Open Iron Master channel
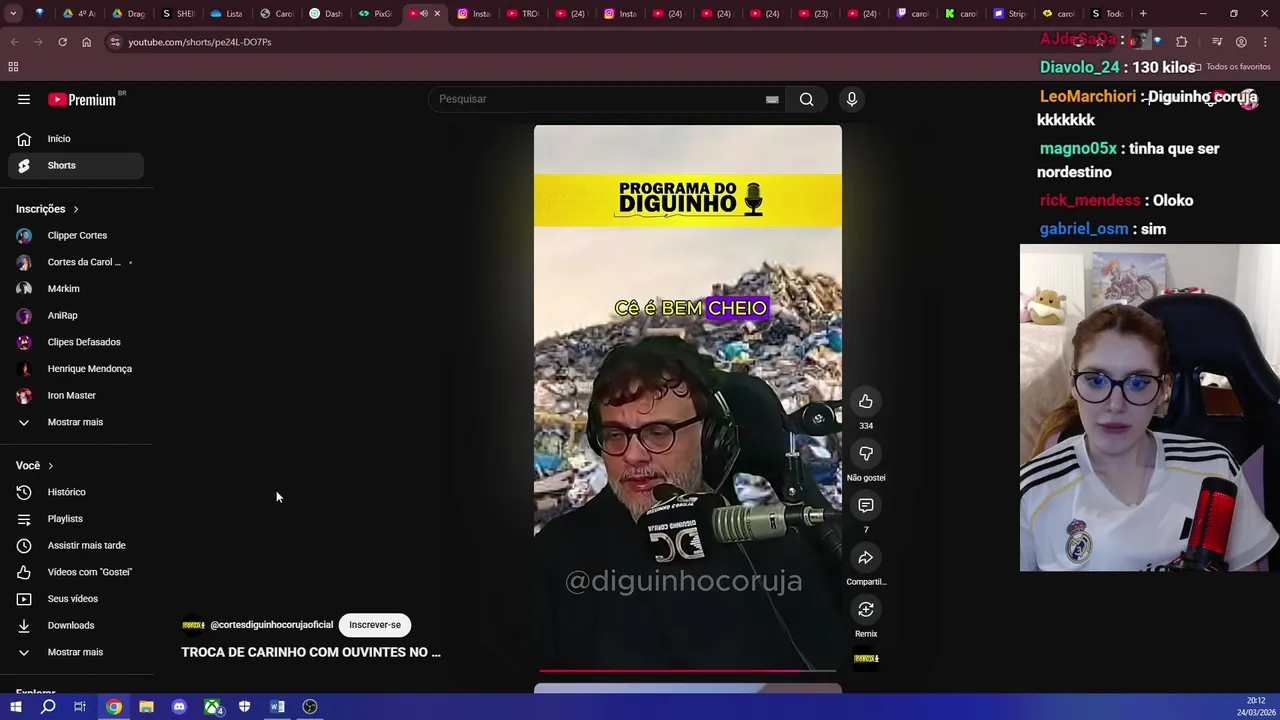This screenshot has width=1280, height=720. coord(76,395)
